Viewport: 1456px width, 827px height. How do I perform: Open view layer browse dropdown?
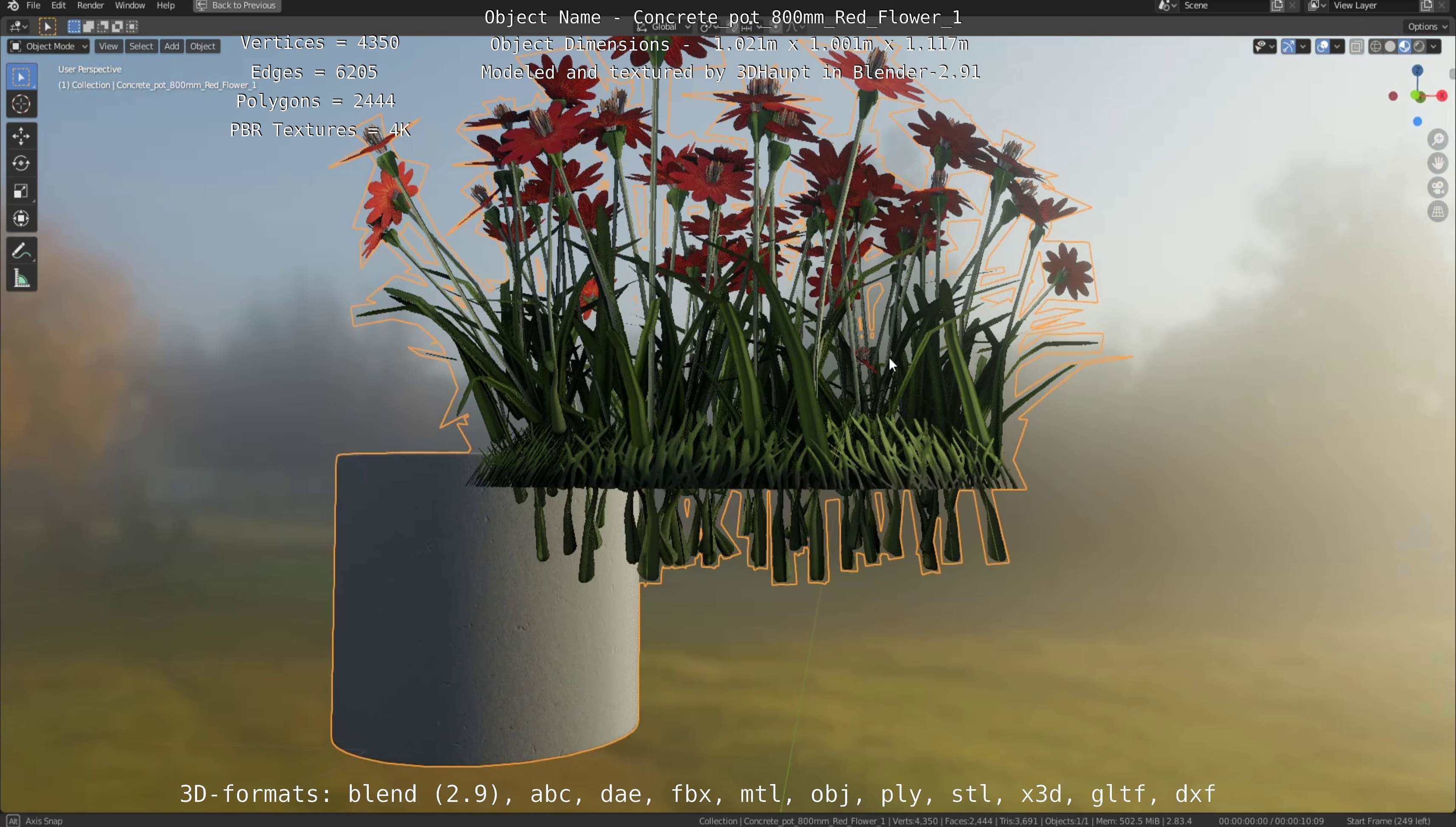[x=1317, y=6]
